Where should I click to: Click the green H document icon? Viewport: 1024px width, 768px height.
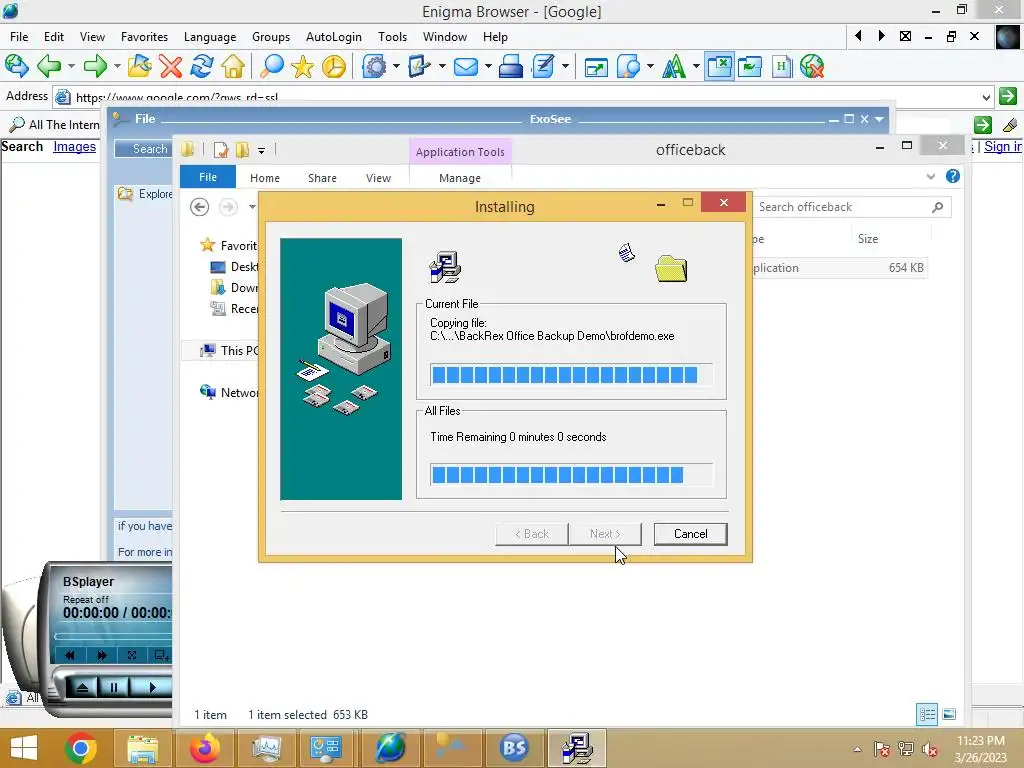click(781, 67)
